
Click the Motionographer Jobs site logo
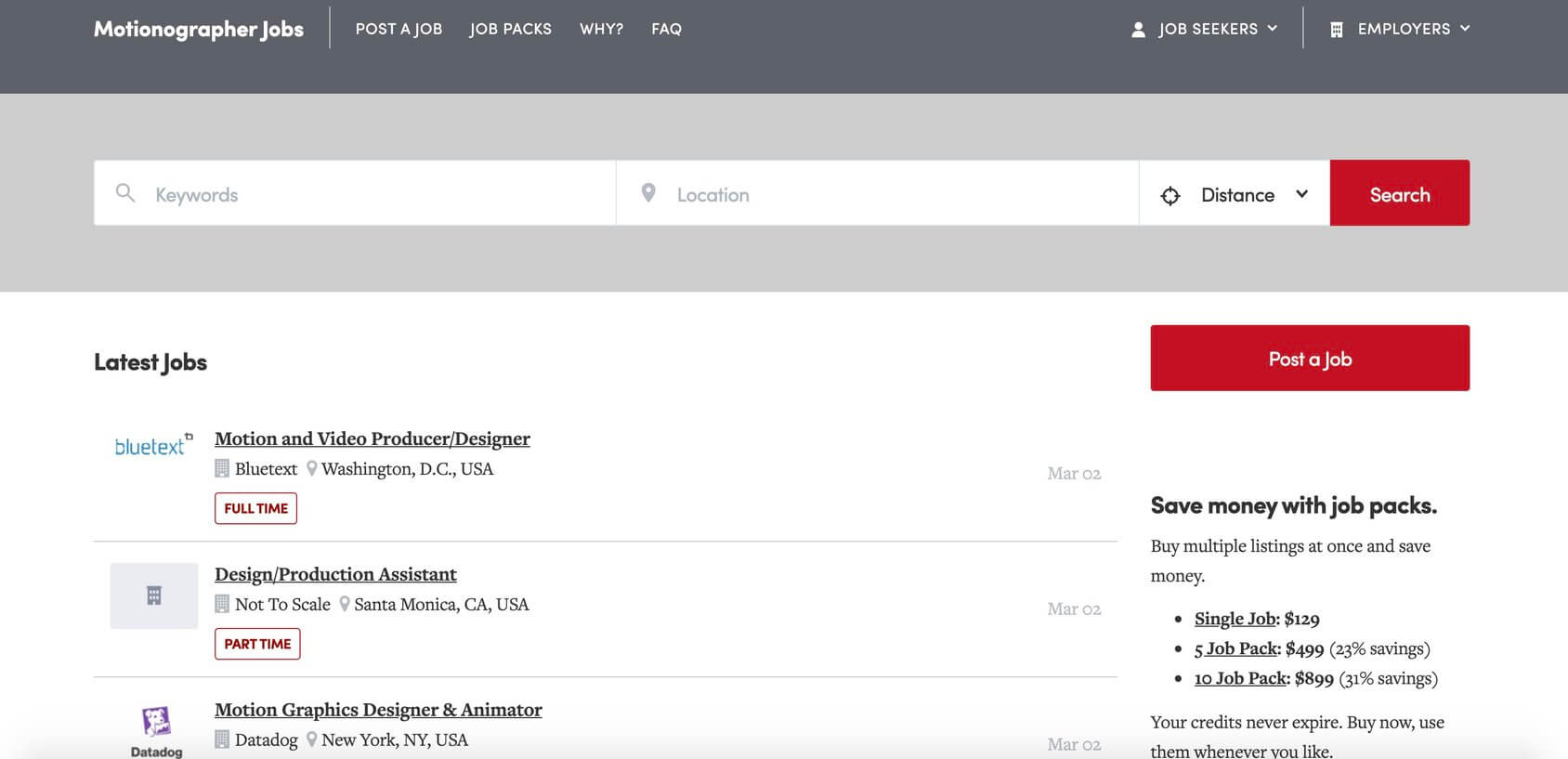pos(199,29)
